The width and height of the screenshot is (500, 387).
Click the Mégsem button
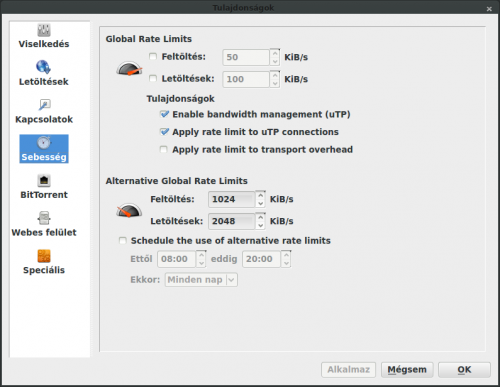point(407,370)
